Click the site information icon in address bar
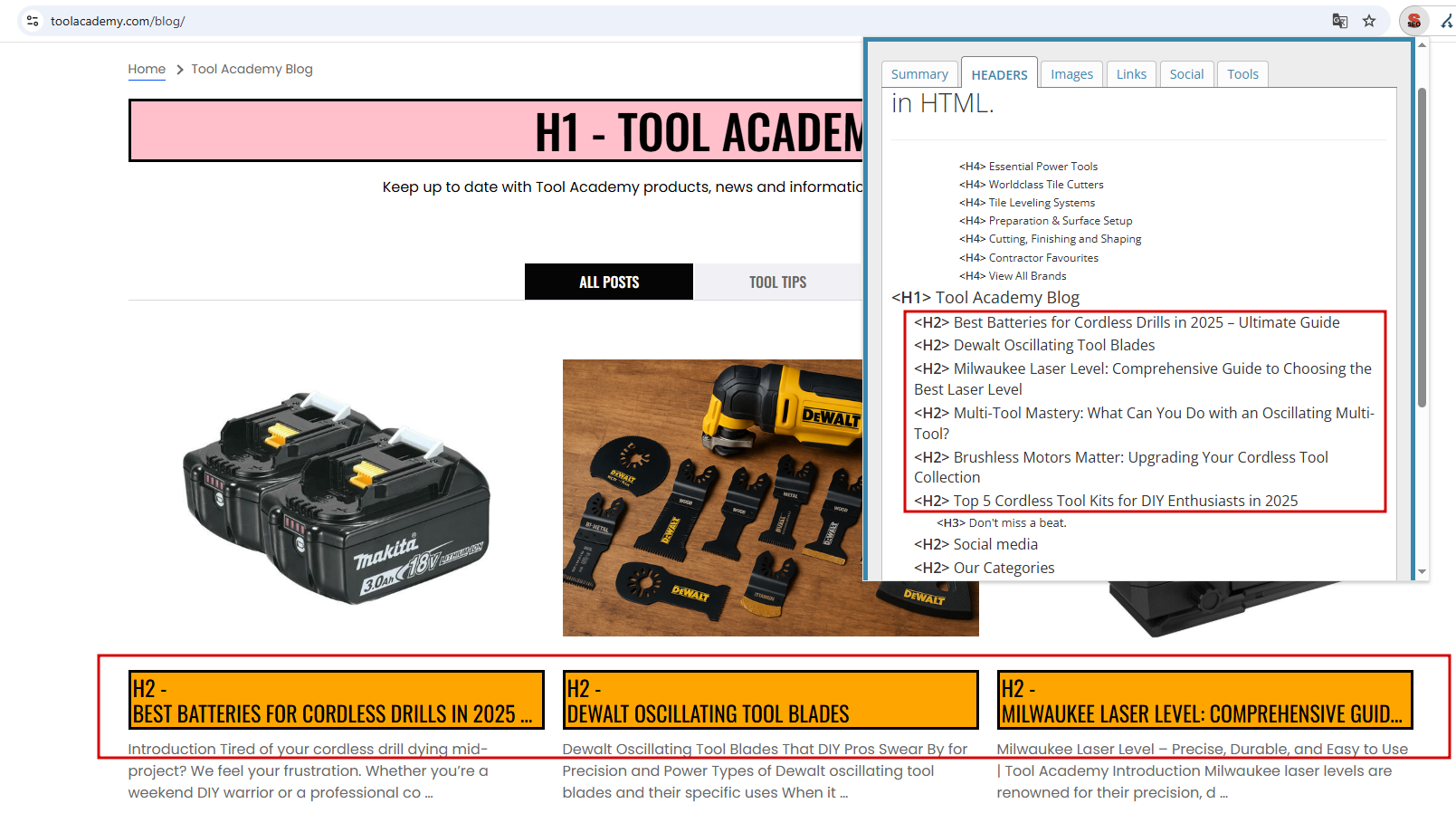 33,21
